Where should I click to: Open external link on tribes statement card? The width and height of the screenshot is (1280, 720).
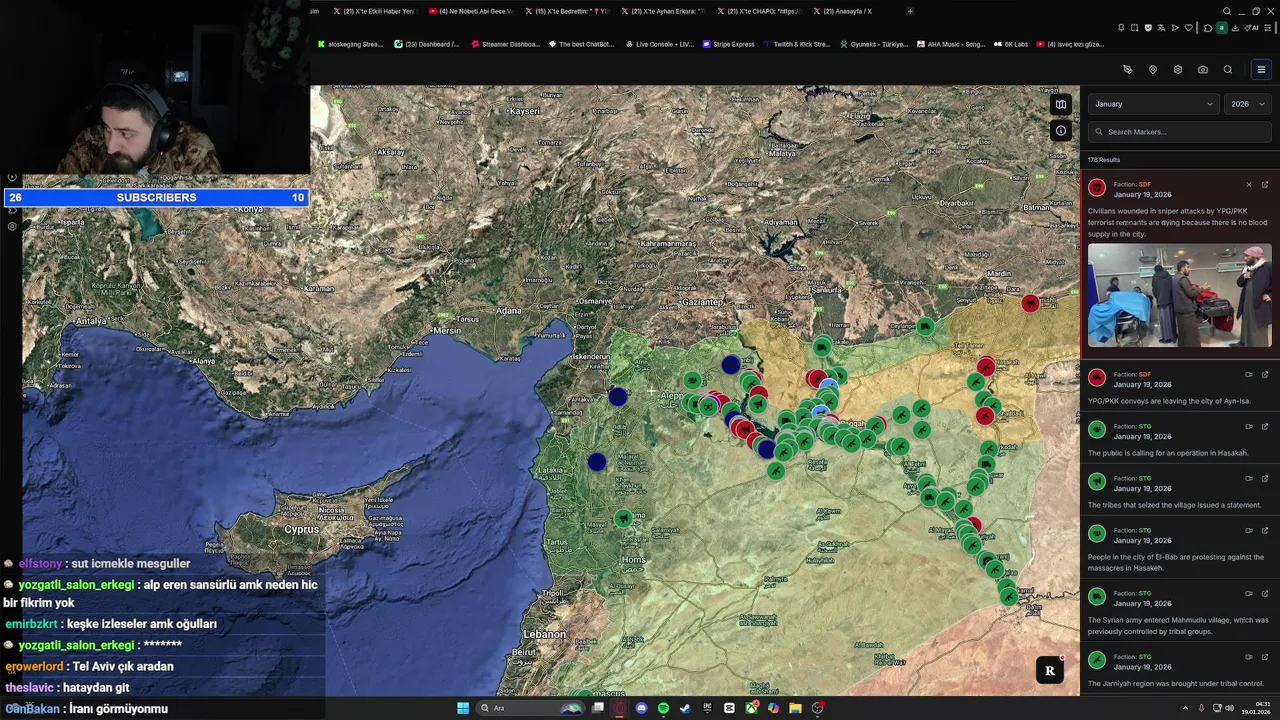tap(1264, 479)
